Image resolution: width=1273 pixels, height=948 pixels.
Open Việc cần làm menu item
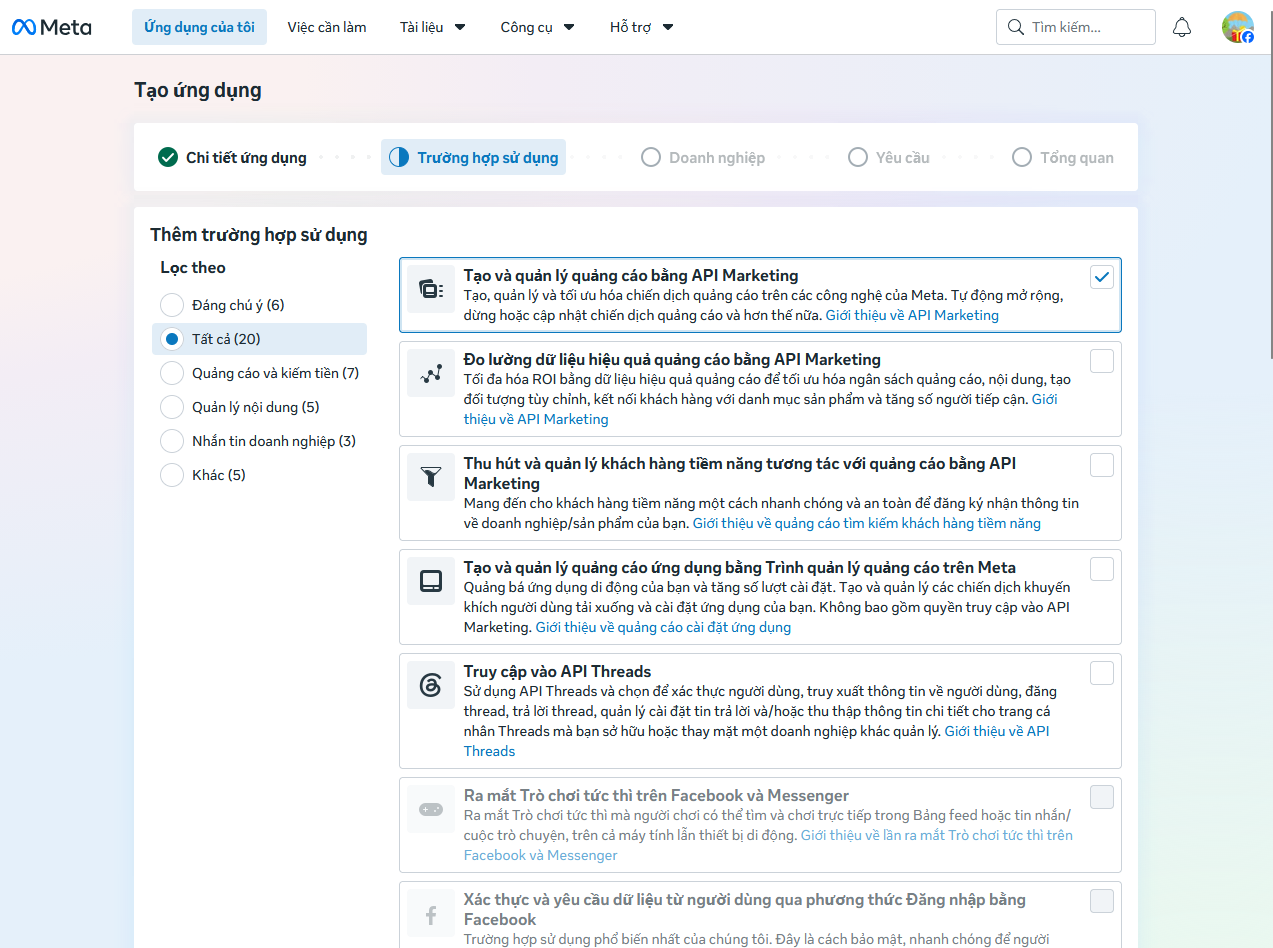point(327,27)
